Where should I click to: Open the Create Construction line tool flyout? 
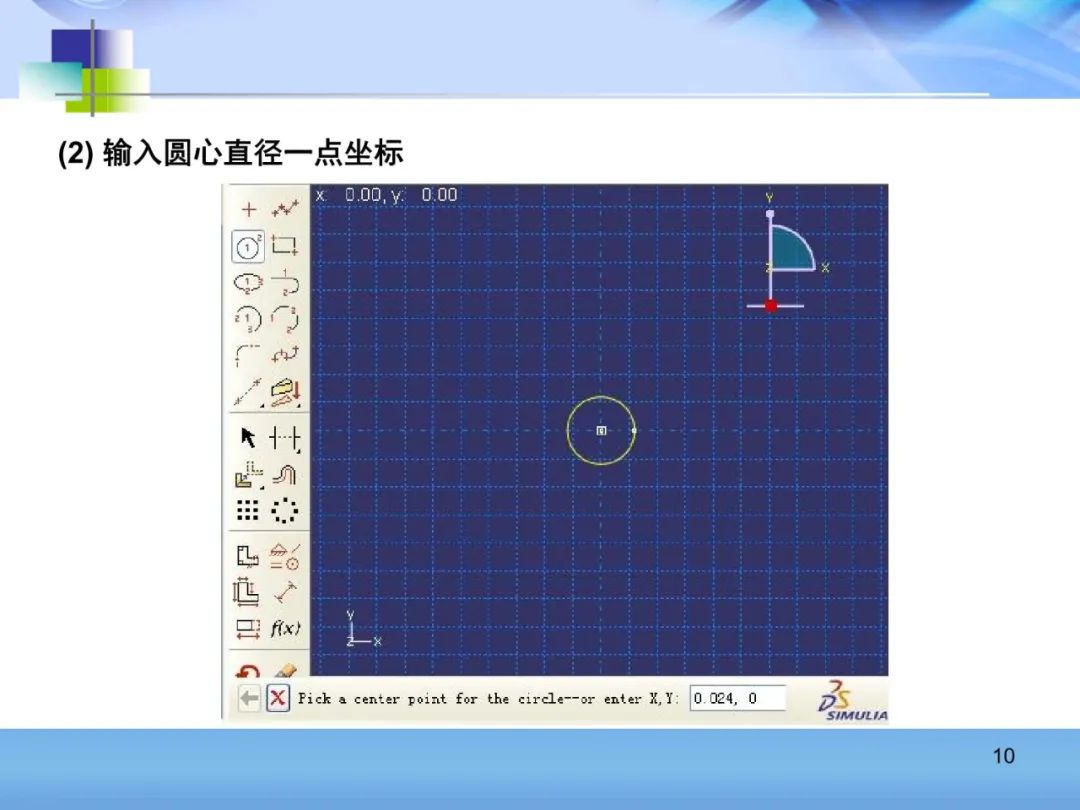point(249,392)
